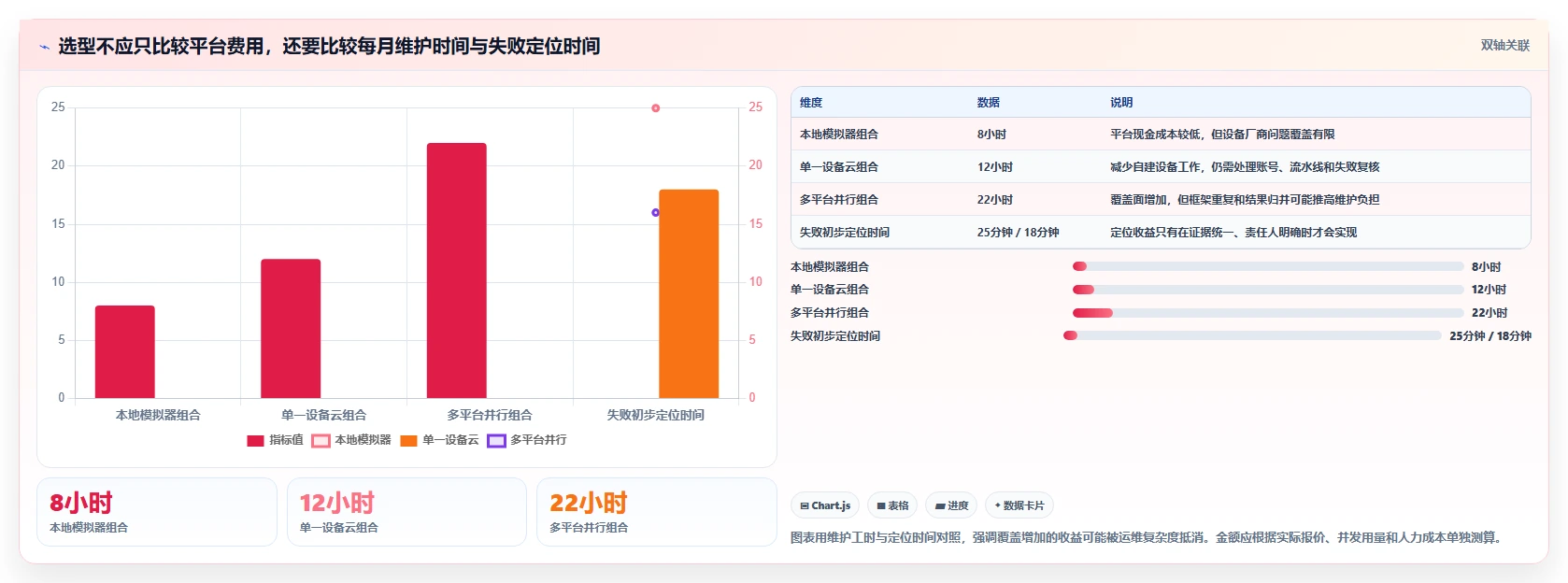Click the 表格 tag icon
Screen dimensions: 1568x583
(881, 506)
